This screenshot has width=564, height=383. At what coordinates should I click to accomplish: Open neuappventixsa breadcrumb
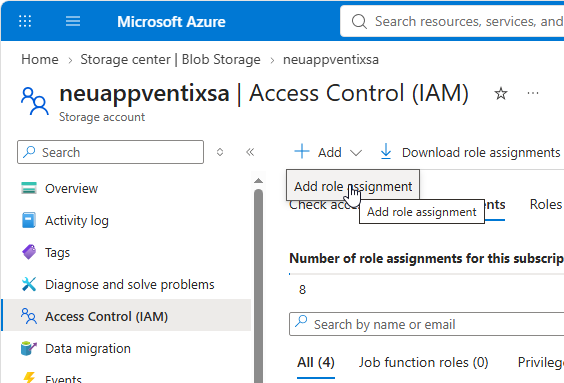click(x=331, y=59)
